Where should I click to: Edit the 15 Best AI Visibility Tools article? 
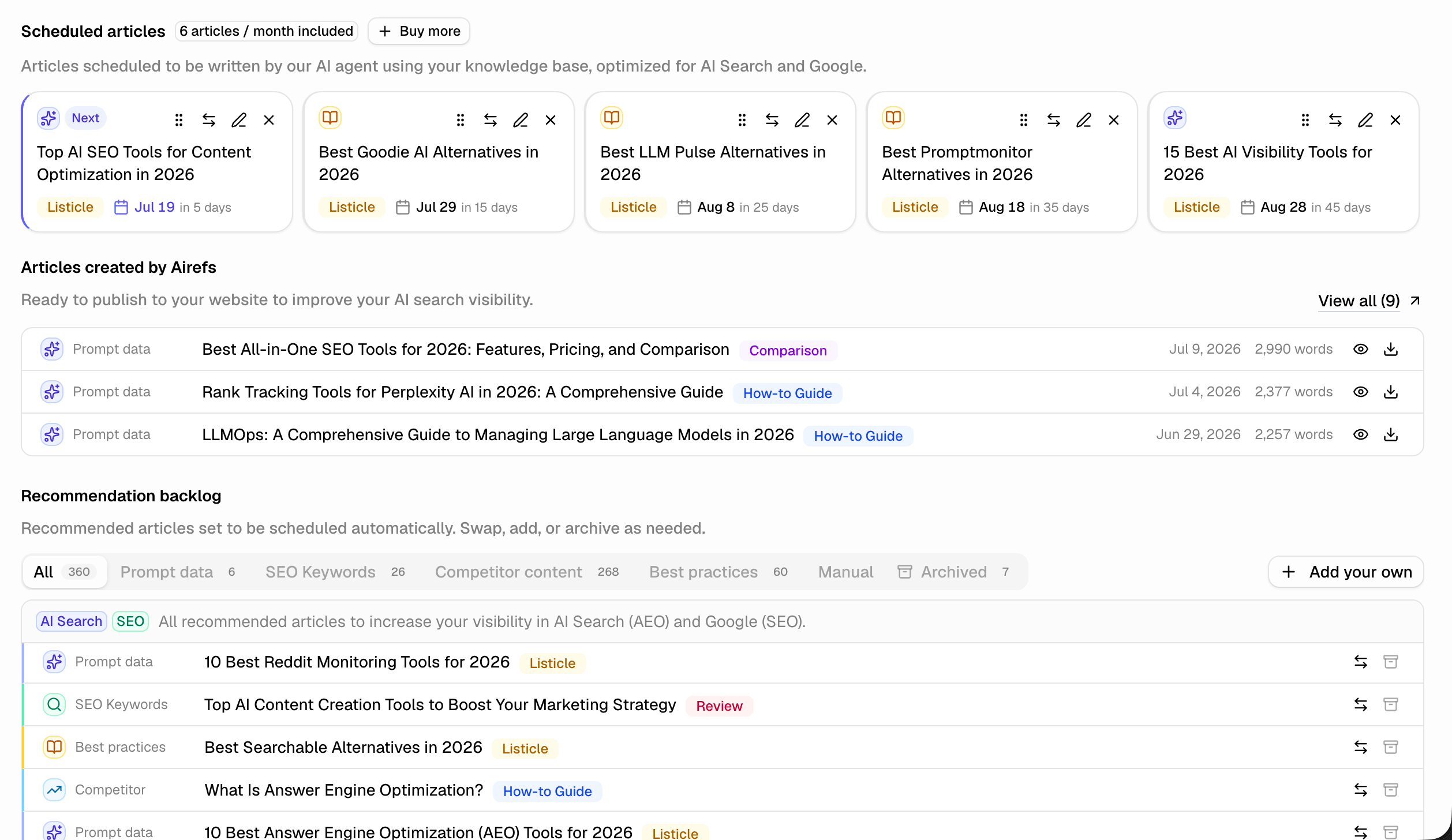1365,120
